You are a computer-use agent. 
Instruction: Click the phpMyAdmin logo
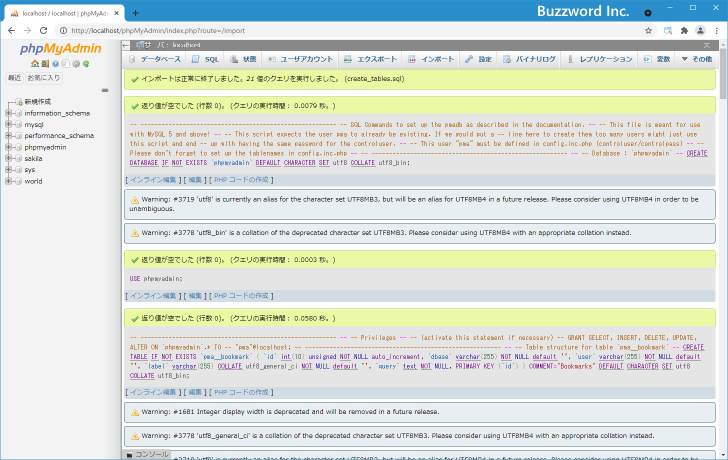60,48
